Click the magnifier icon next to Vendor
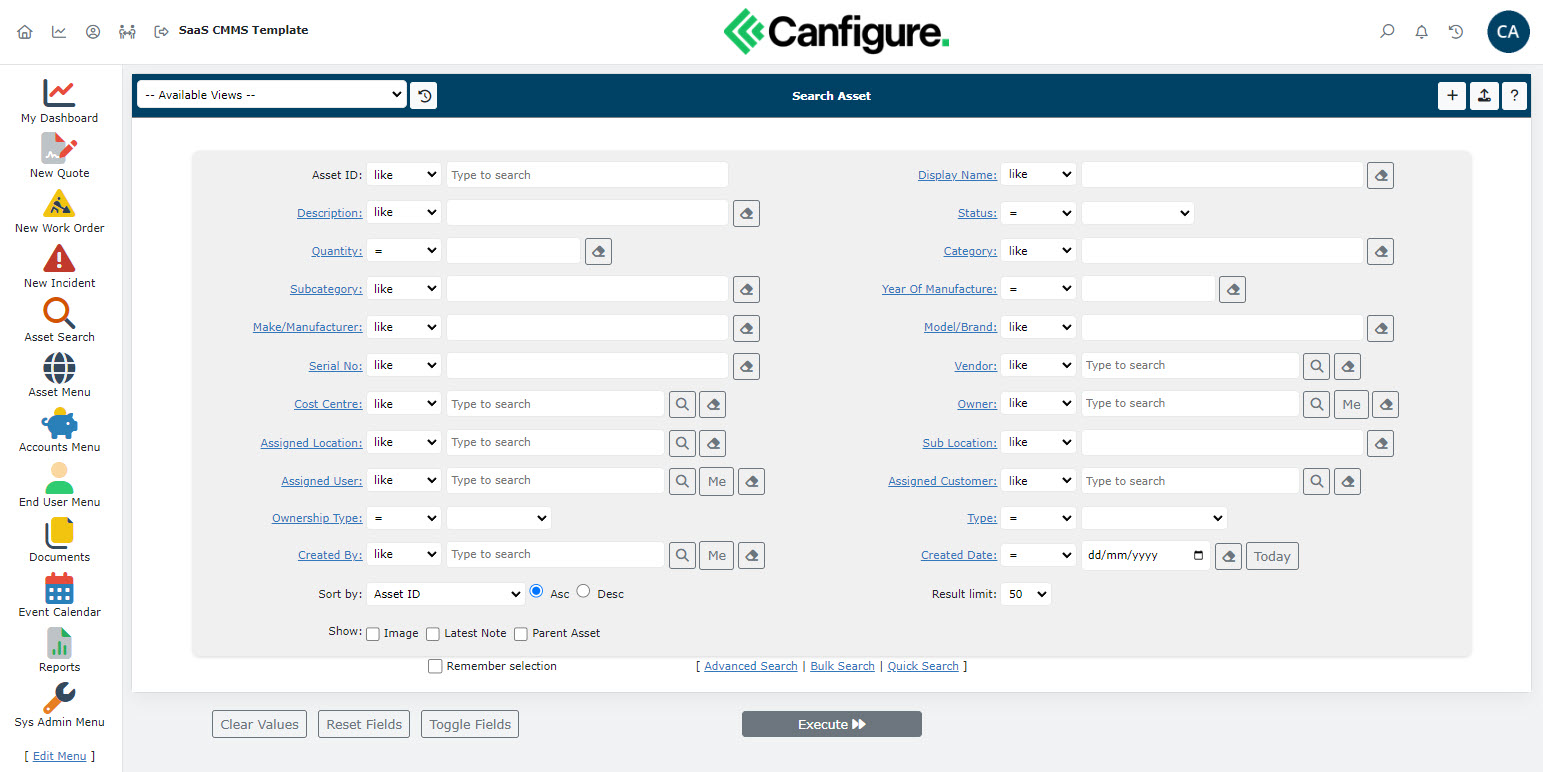Viewport: 1543px width, 772px height. click(1316, 366)
